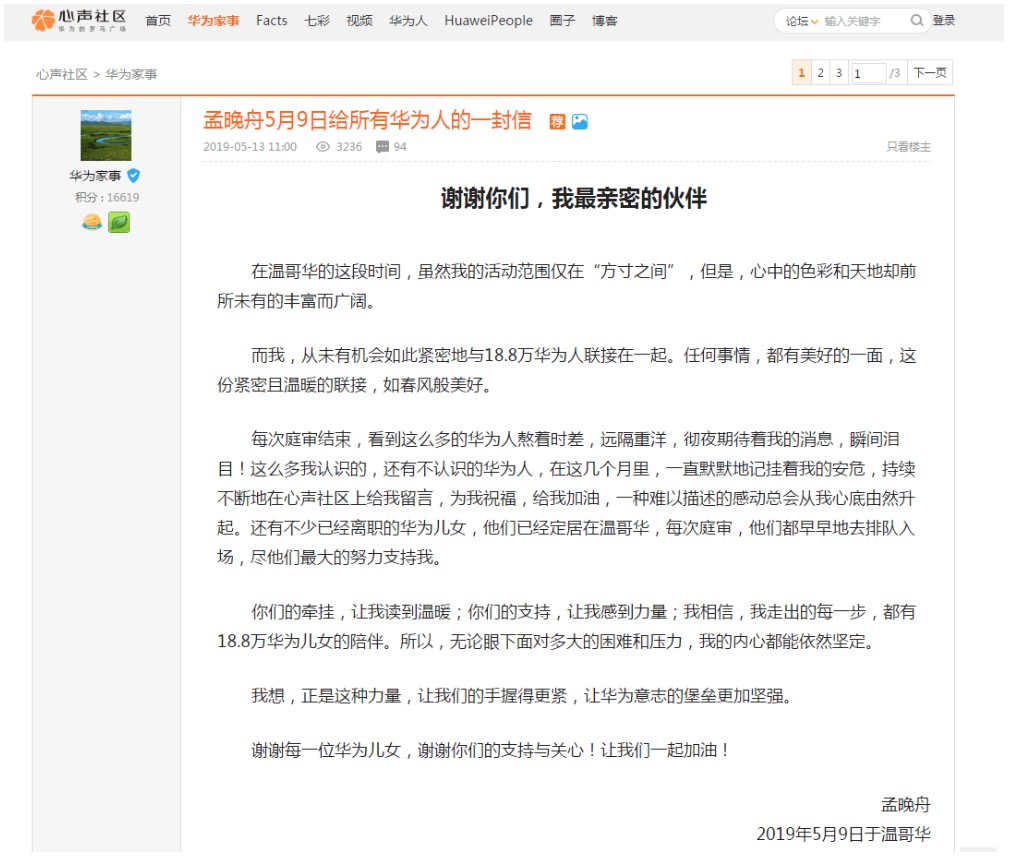Open the HuaweiPeople navigation item

click(488, 21)
